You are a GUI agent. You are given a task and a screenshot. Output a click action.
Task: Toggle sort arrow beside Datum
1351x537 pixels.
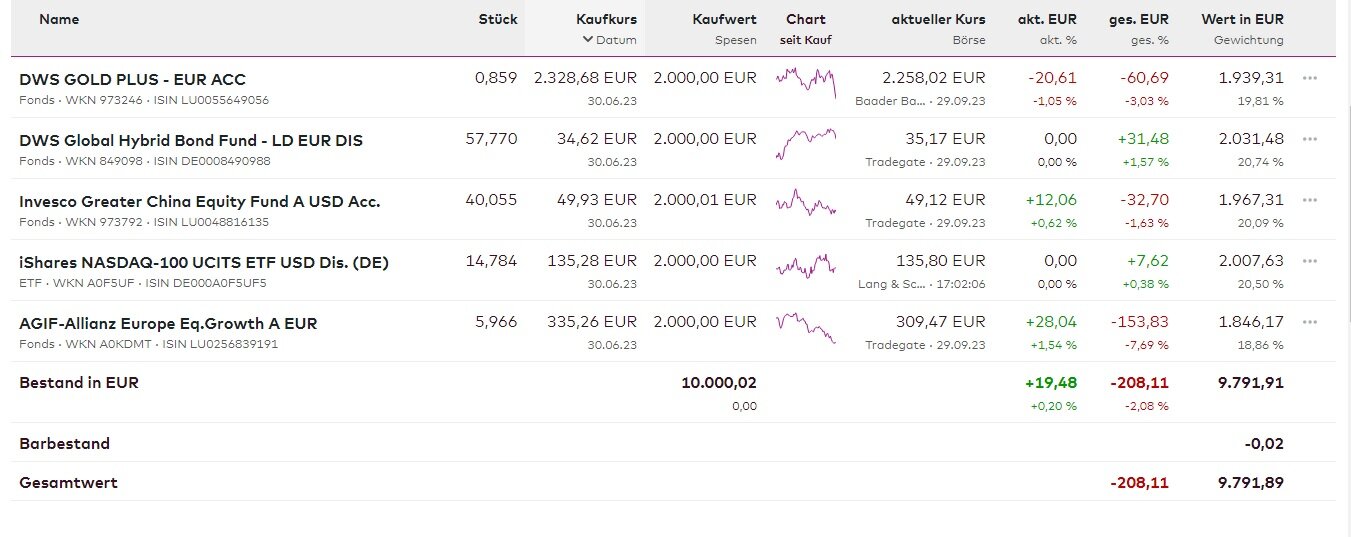click(588, 41)
